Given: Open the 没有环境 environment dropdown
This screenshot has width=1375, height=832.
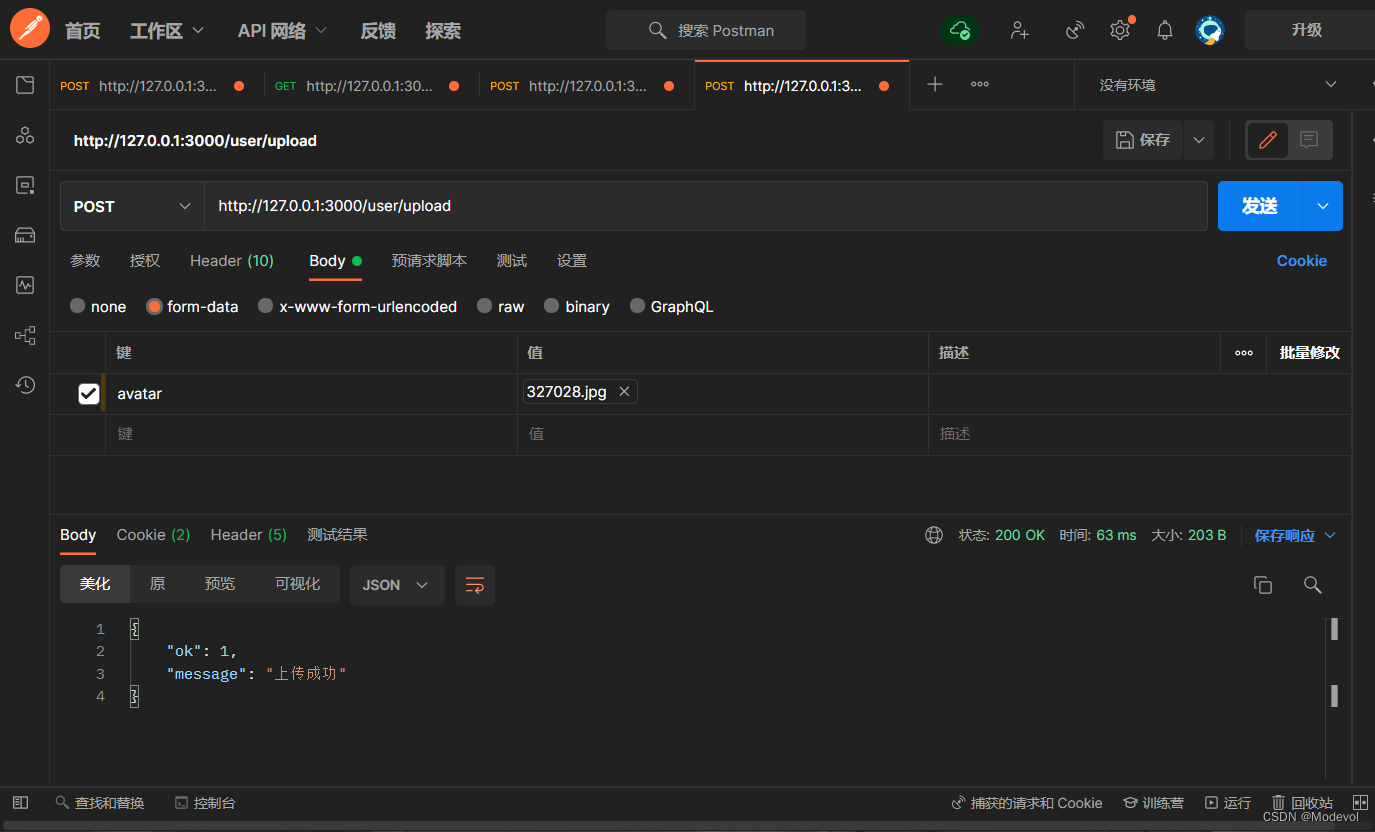Looking at the screenshot, I should coord(1217,85).
